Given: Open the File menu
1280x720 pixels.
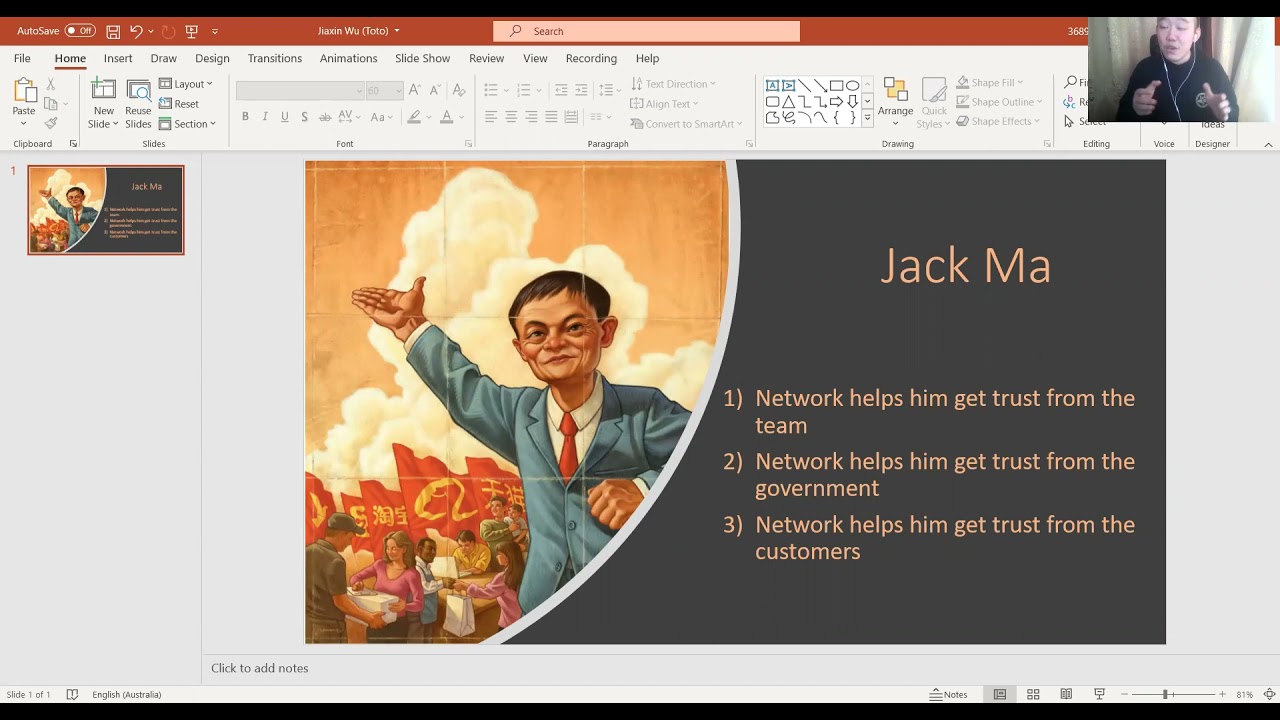Looking at the screenshot, I should pyautogui.click(x=22, y=58).
